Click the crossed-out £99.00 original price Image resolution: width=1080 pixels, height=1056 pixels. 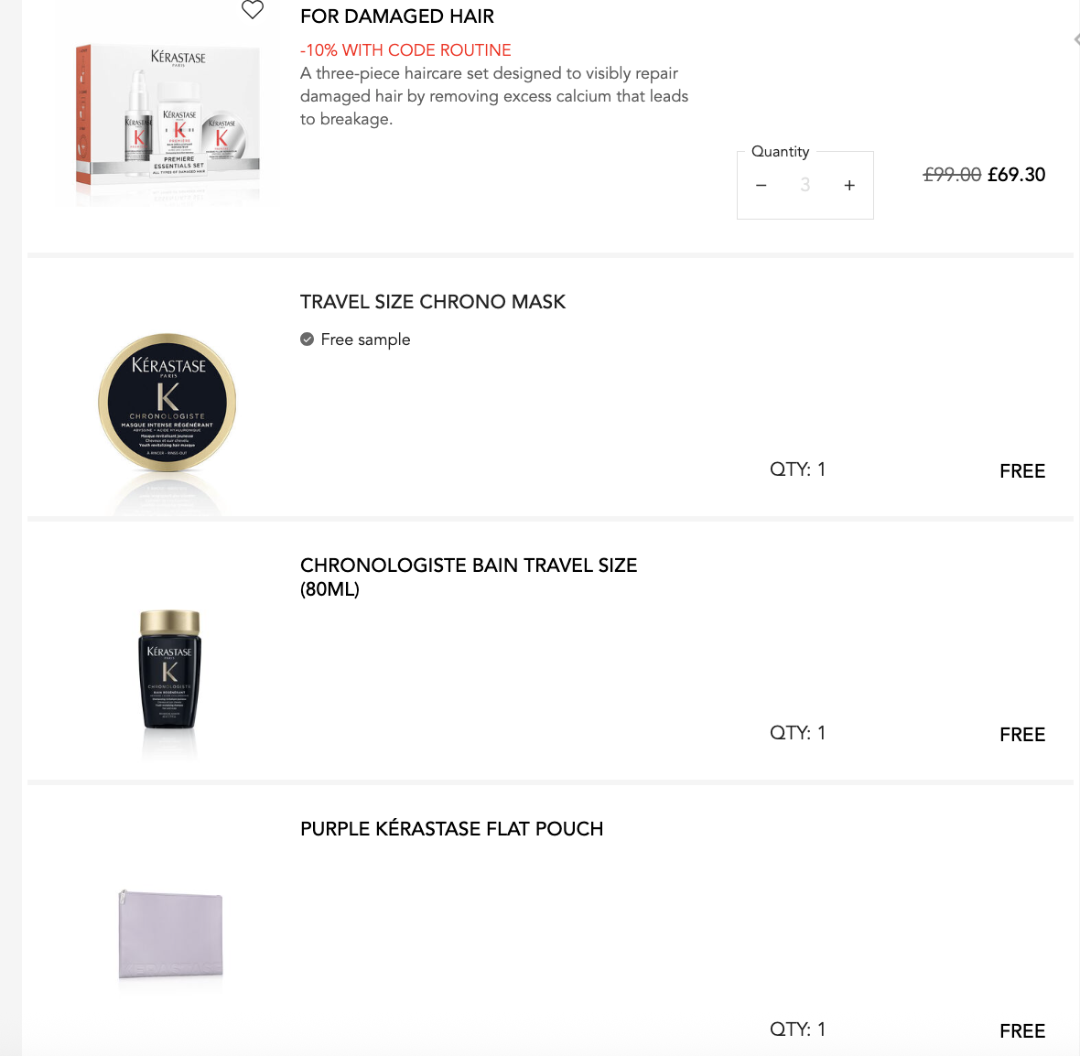pos(951,175)
